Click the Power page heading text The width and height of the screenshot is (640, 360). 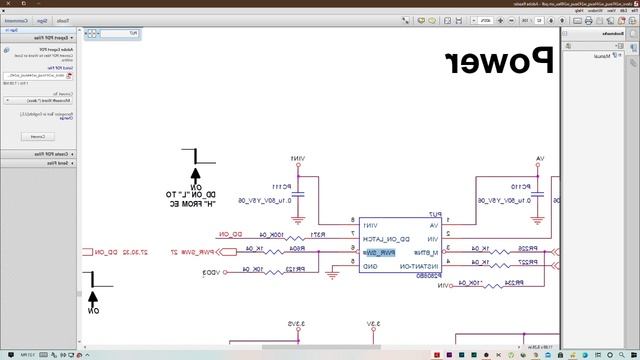[499, 61]
